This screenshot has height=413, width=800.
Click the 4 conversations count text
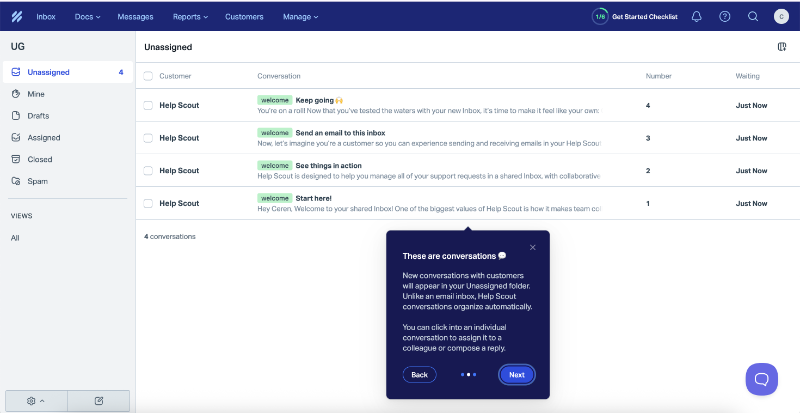tap(170, 236)
